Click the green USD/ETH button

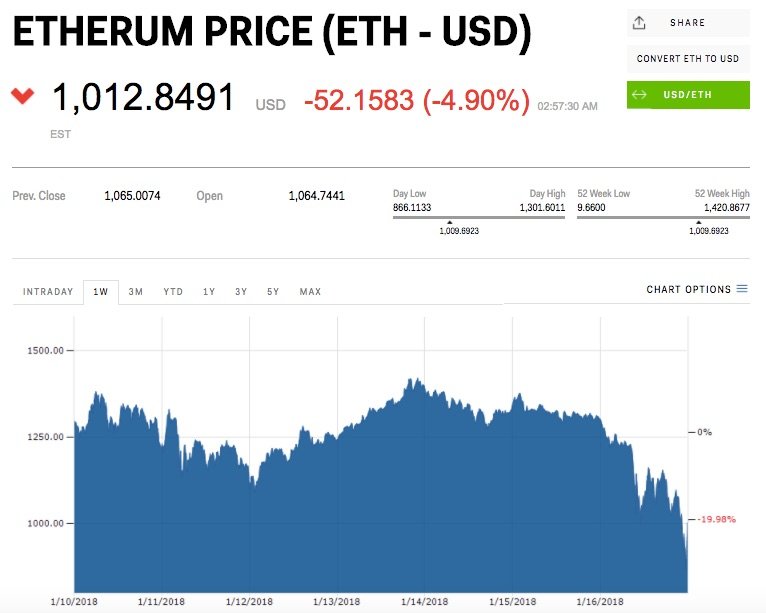[x=688, y=95]
